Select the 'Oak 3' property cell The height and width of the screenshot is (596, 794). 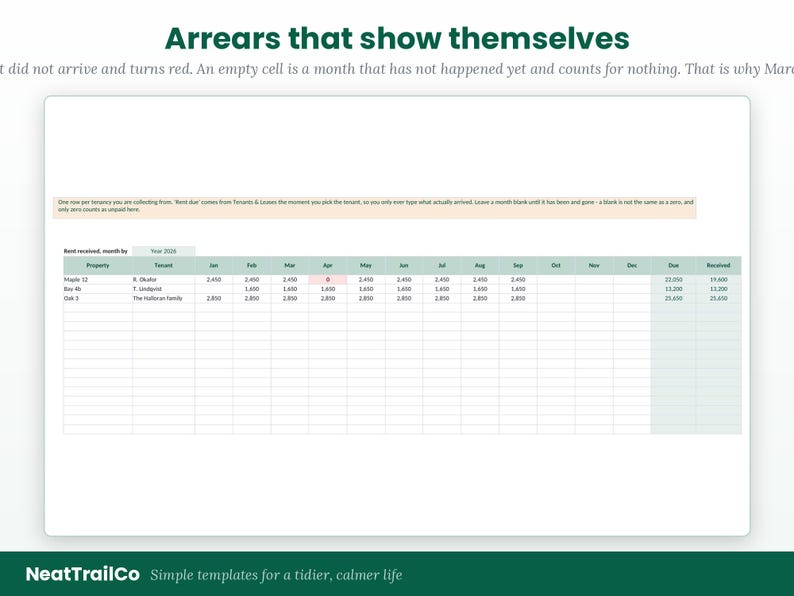coord(98,298)
